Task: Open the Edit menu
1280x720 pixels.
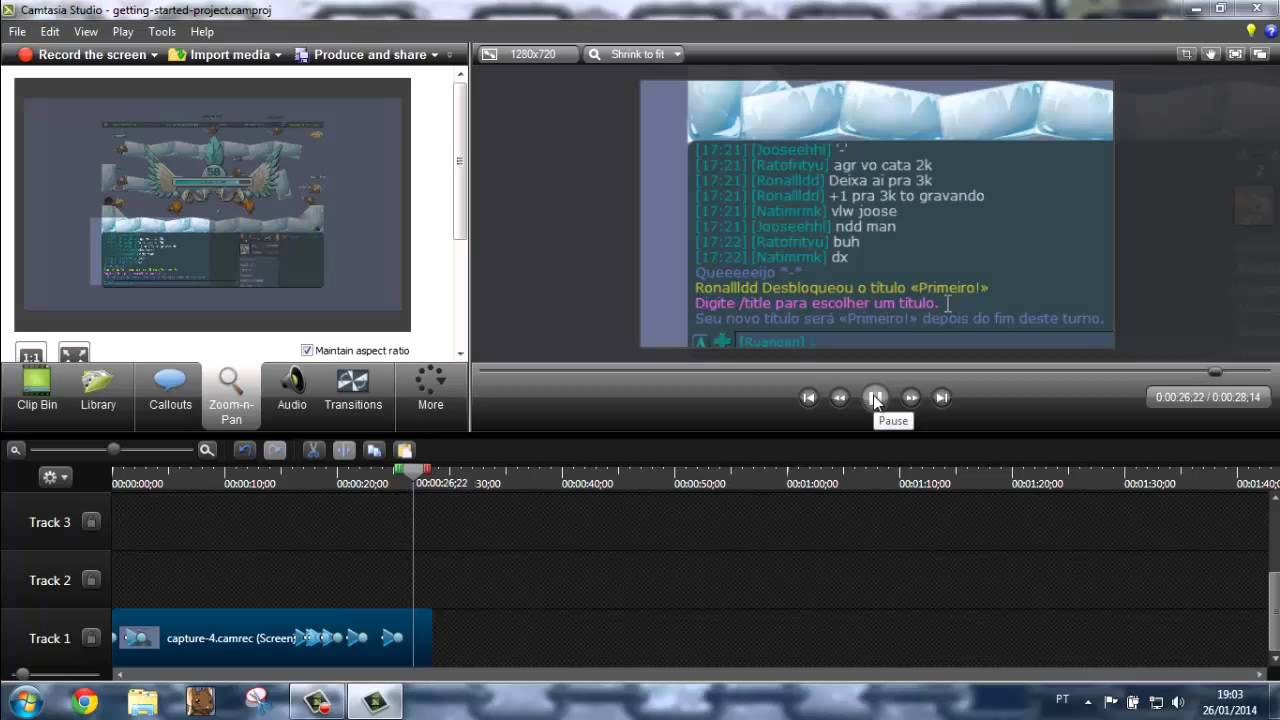Action: pos(50,32)
